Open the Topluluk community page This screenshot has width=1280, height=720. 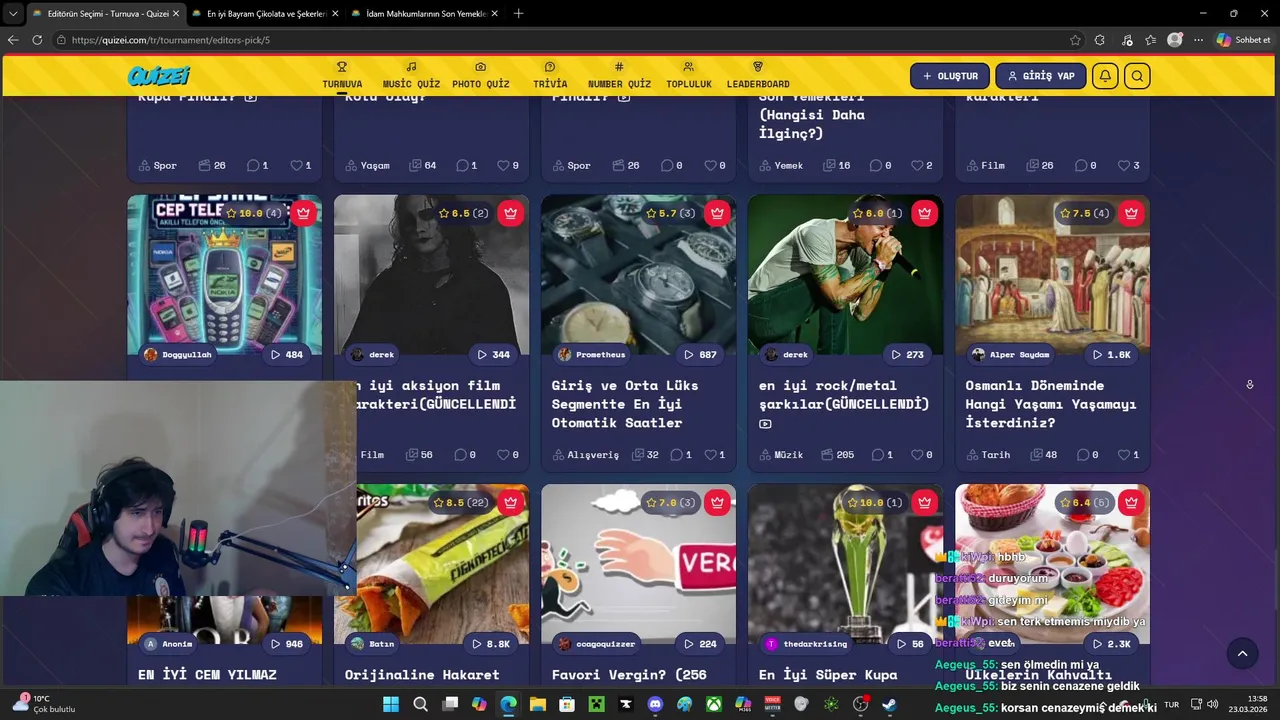pyautogui.click(x=689, y=75)
